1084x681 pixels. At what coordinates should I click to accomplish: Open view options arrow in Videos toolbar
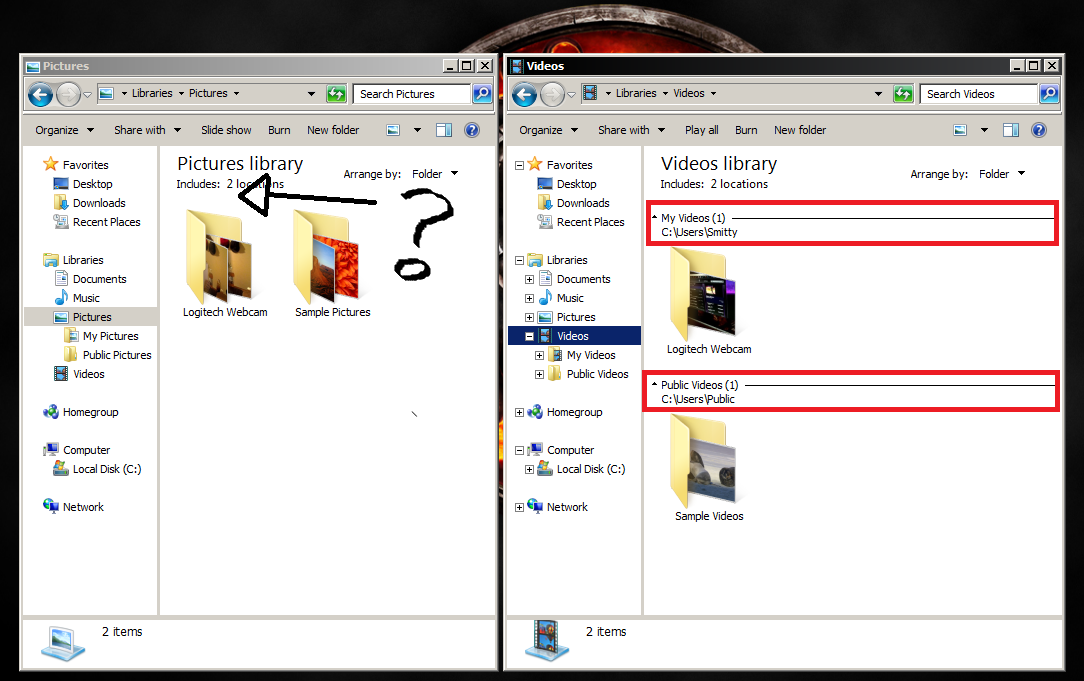point(984,130)
